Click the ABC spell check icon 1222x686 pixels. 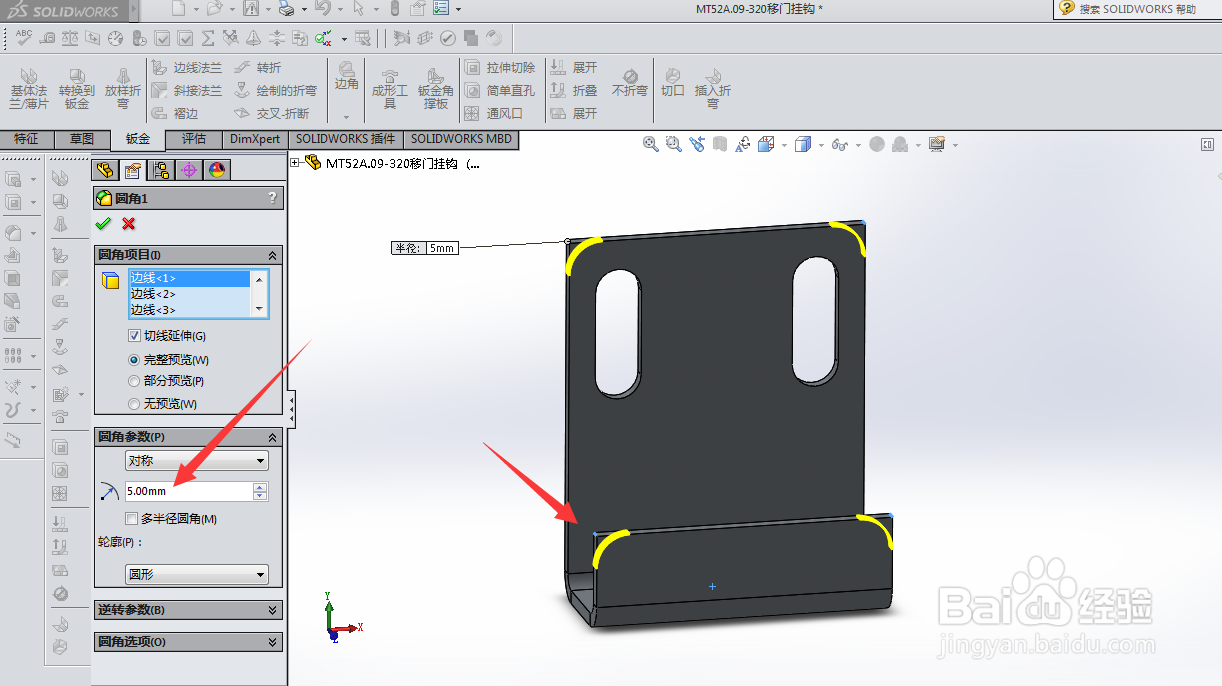(x=24, y=38)
